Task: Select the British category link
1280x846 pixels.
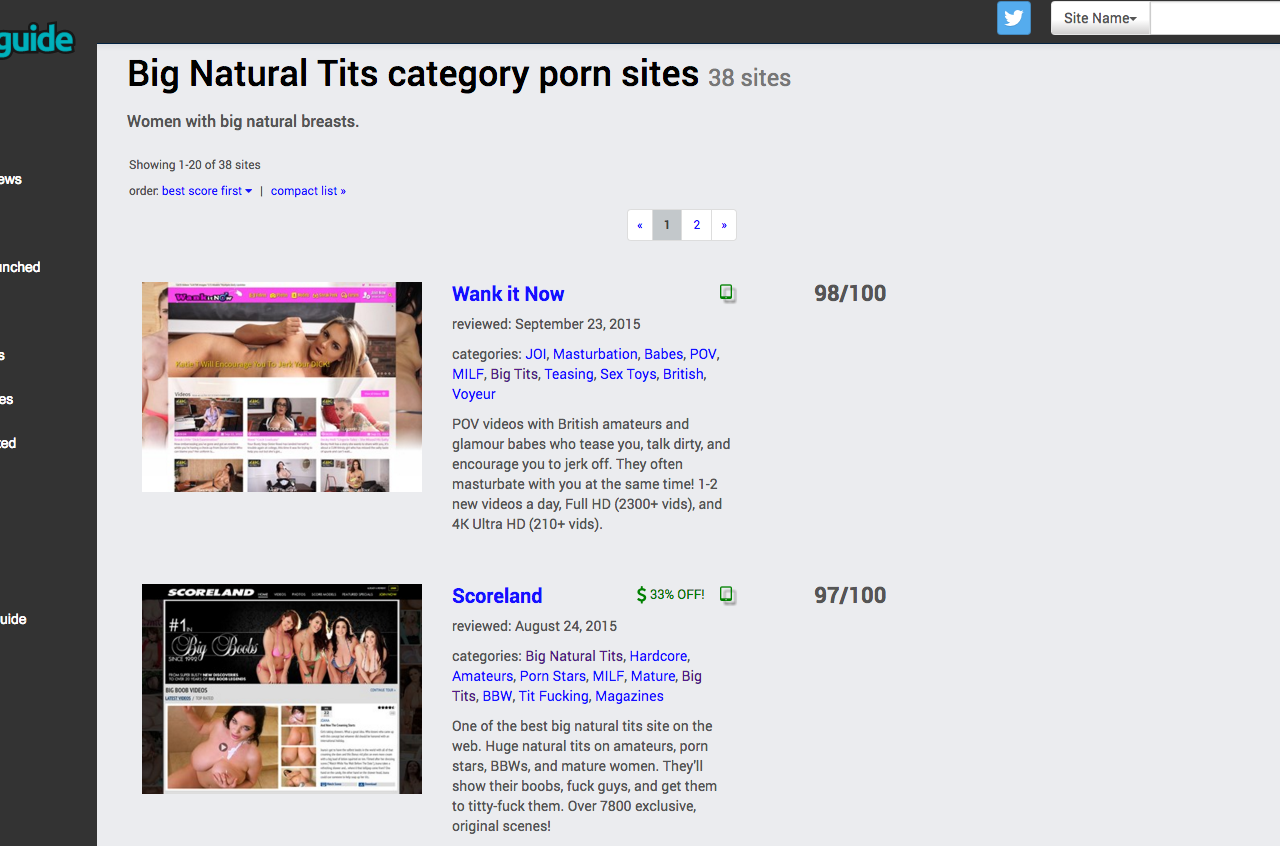Action: coord(683,374)
